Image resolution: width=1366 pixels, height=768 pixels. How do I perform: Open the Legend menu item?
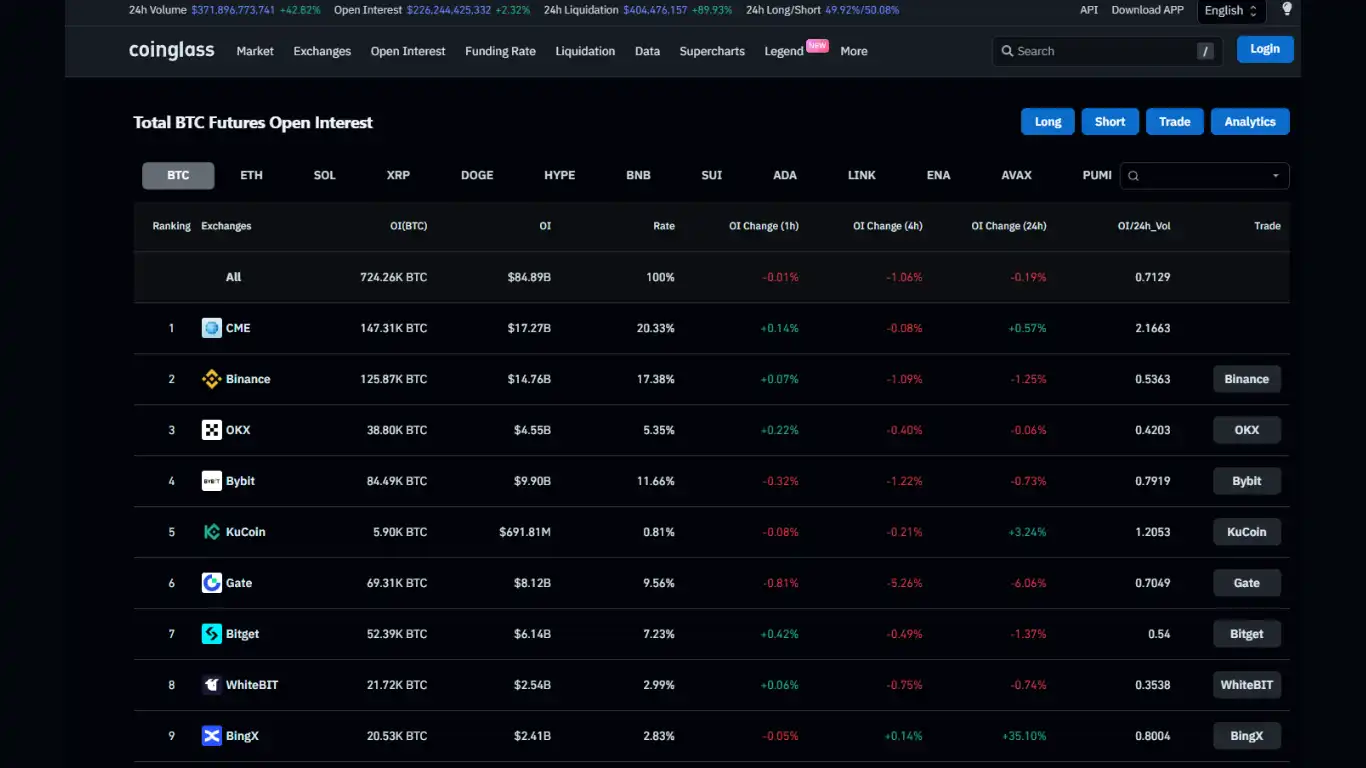[784, 51]
